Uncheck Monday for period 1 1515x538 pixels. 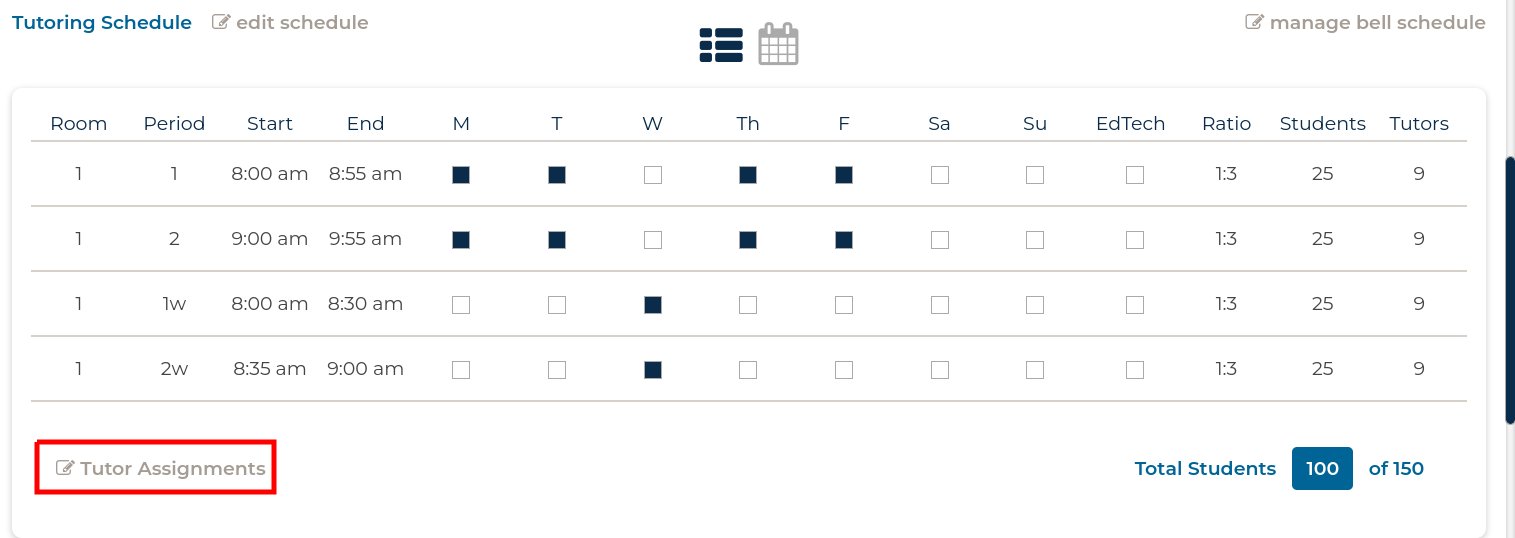[x=461, y=175]
